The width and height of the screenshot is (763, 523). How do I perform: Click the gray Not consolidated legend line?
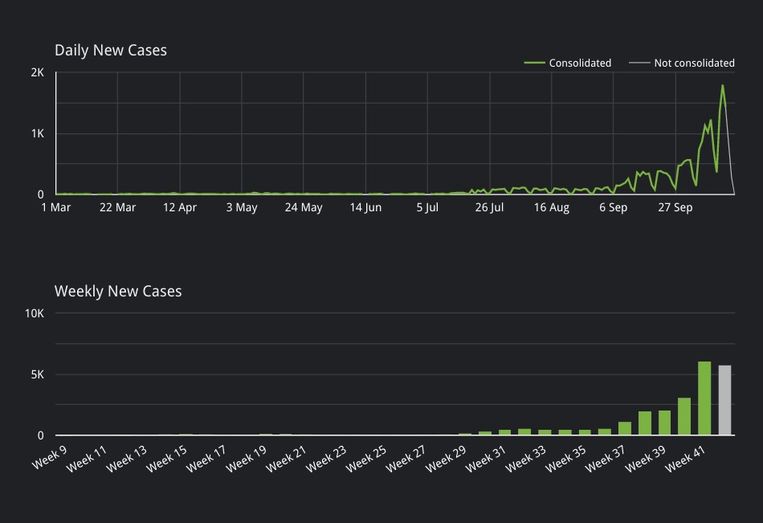pyautogui.click(x=639, y=63)
